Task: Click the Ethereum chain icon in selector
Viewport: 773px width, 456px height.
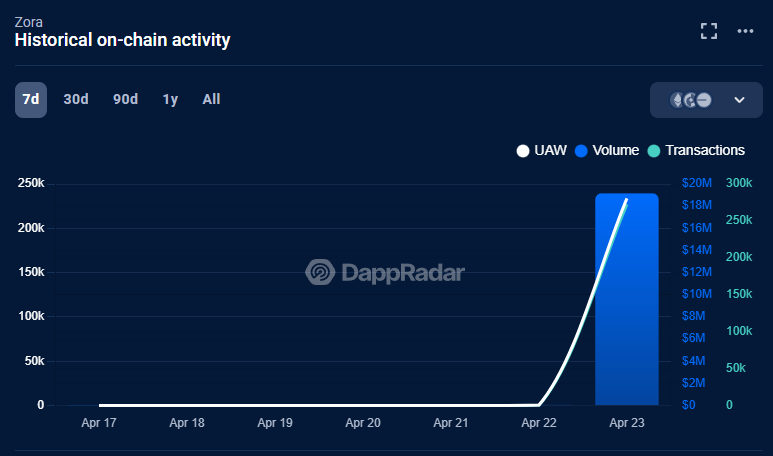Action: click(676, 100)
